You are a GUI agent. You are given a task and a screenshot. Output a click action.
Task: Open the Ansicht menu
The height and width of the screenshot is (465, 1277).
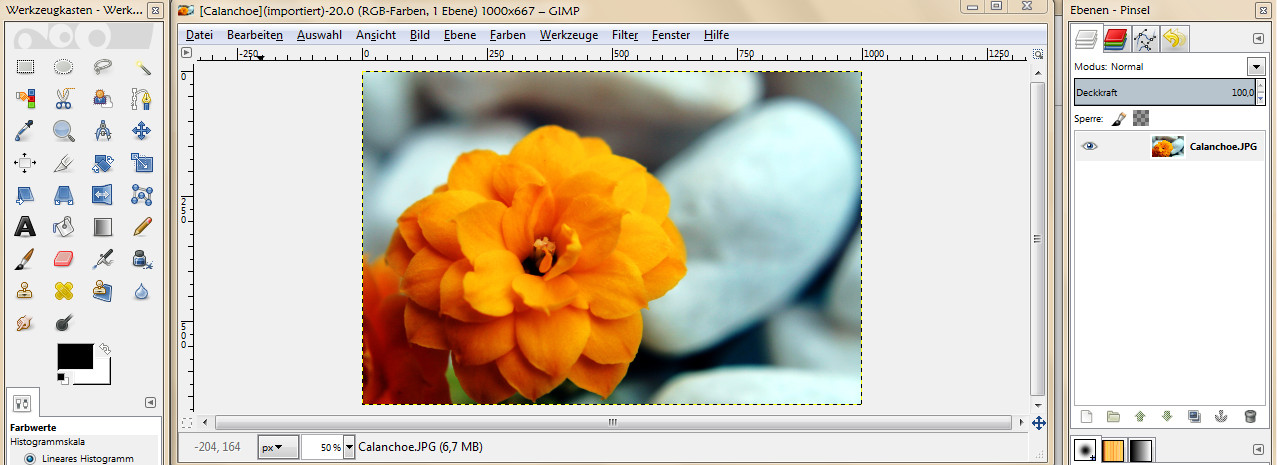pos(376,35)
